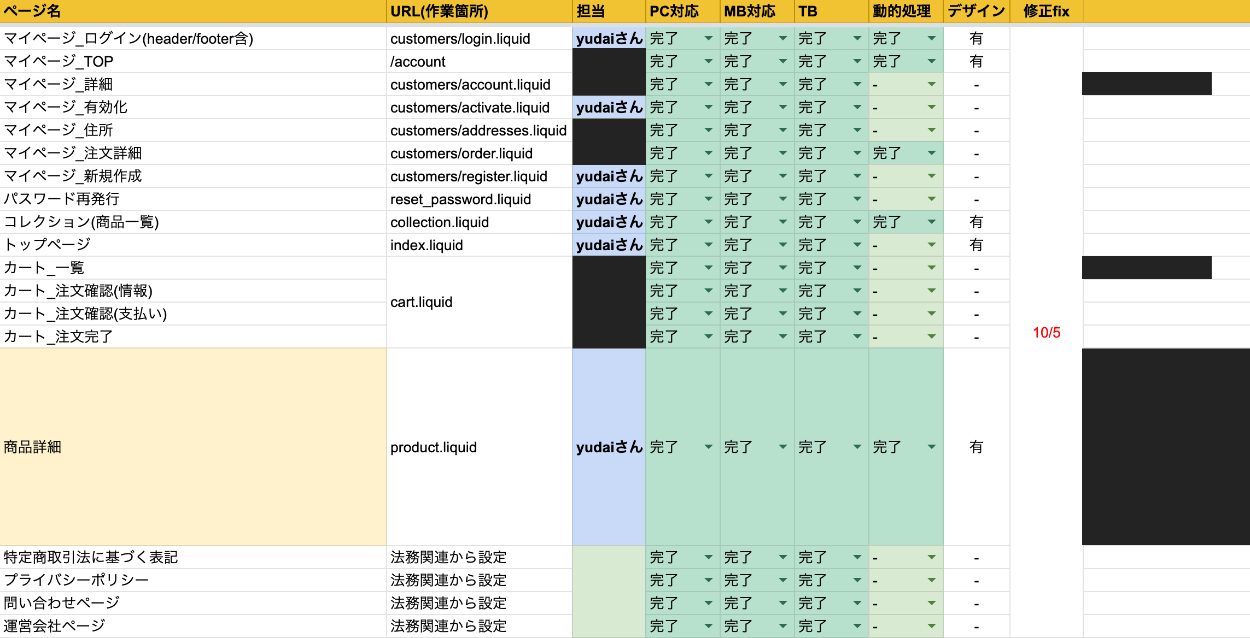Open 動的処理 dropdown for 商品詳細 row
Viewport: 1250px width, 638px height.
point(932,448)
